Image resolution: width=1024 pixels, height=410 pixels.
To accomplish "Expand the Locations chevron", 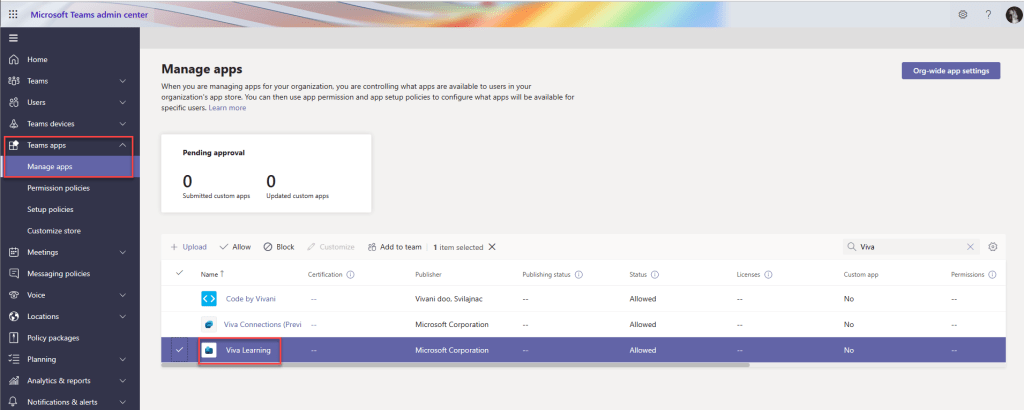I will pyautogui.click(x=122, y=317).
